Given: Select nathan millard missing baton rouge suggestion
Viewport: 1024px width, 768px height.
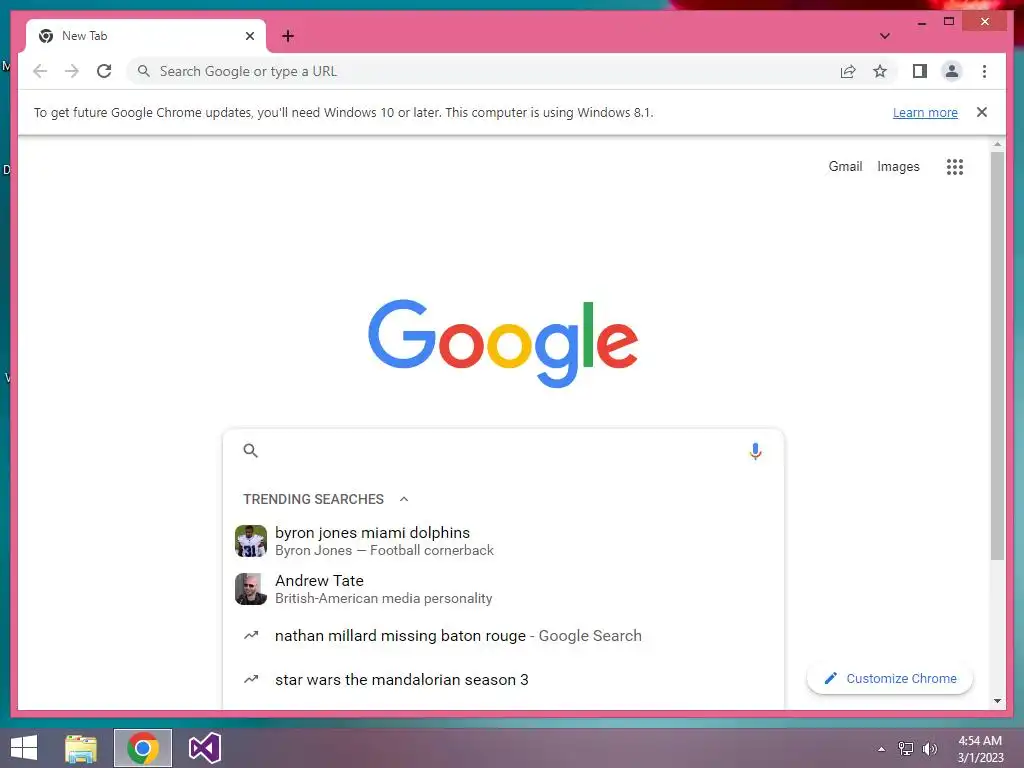Looking at the screenshot, I should [503, 635].
